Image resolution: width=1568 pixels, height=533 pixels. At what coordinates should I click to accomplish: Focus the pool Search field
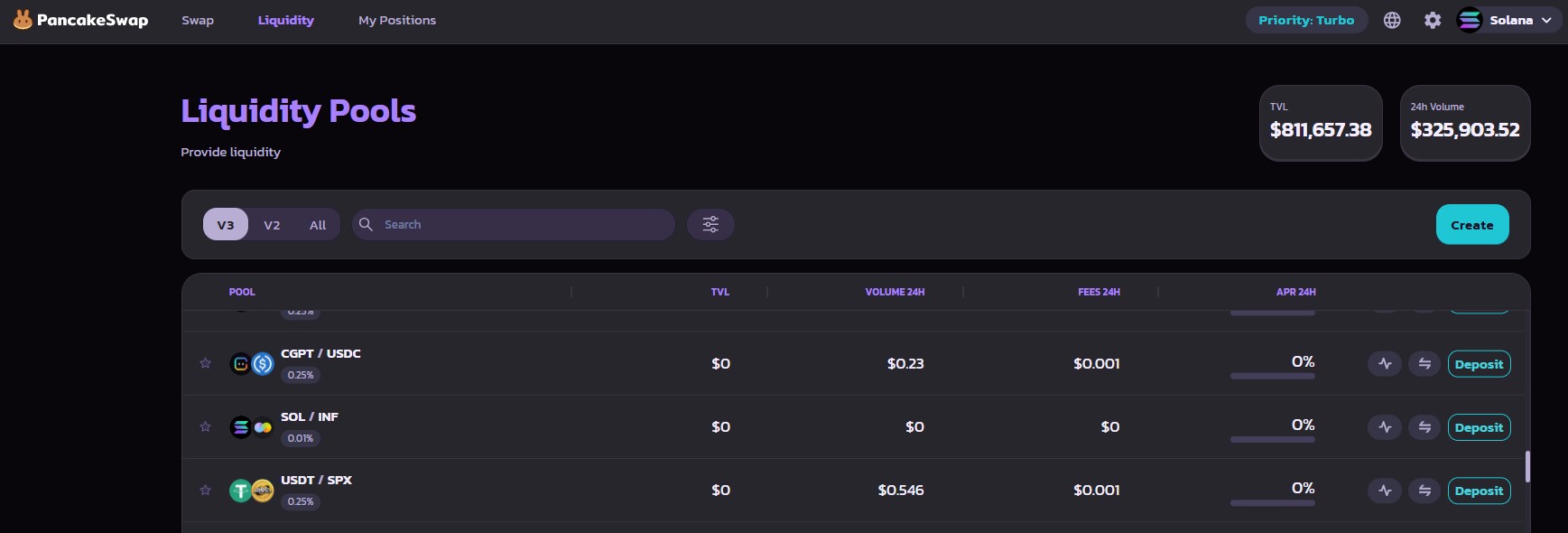(524, 225)
